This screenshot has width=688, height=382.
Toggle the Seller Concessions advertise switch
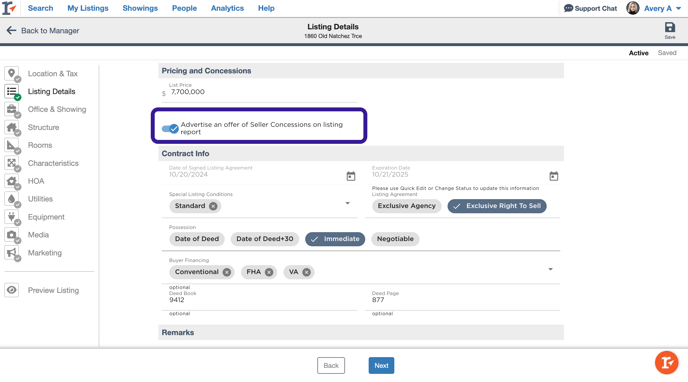tap(170, 129)
